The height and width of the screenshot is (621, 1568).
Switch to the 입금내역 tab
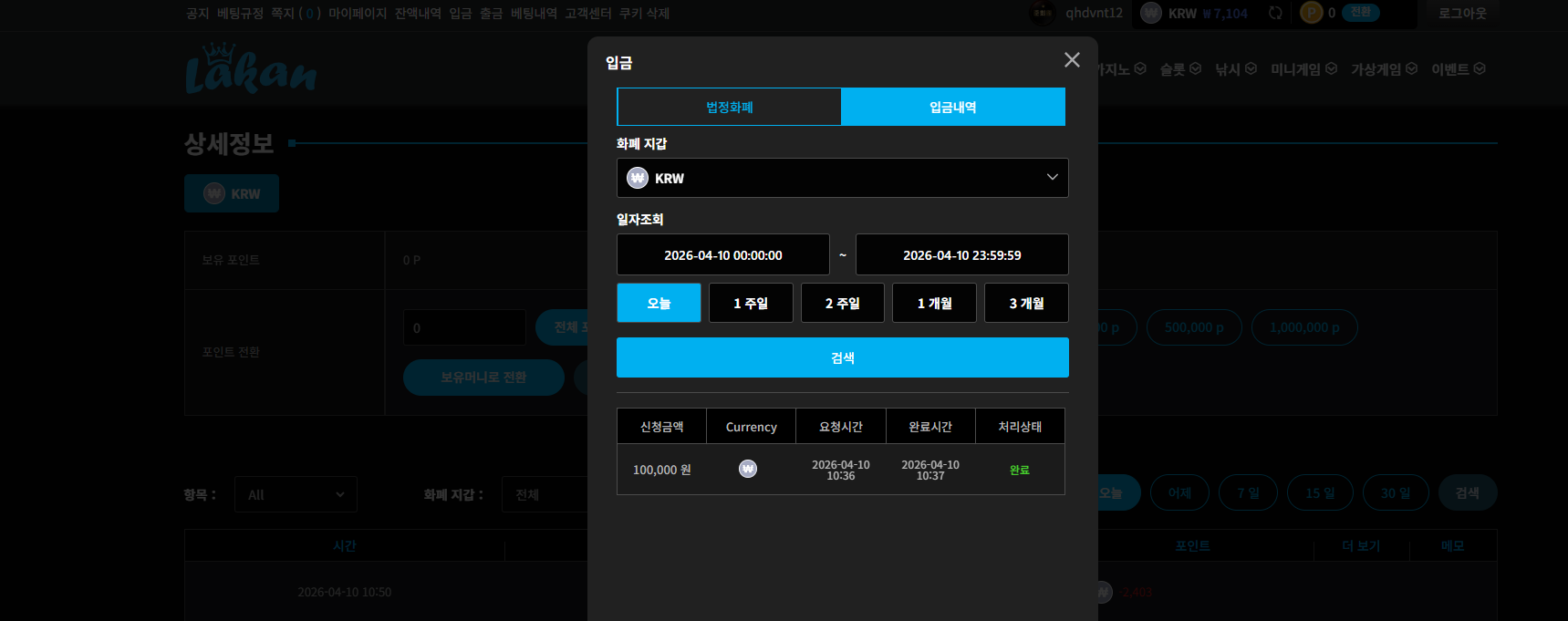[x=953, y=107]
